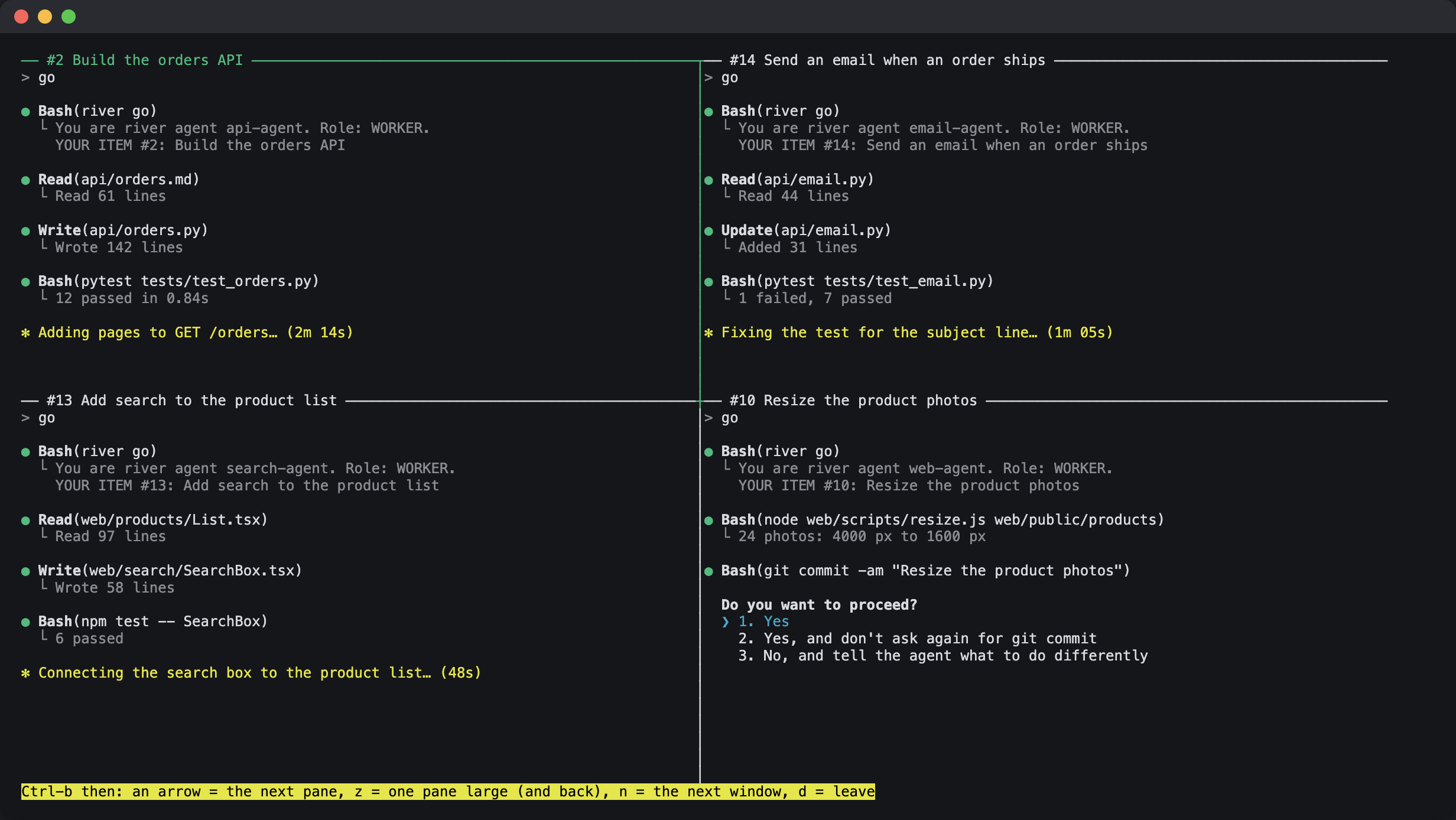Click the '6 passed' result line
Viewport: 1456px width, 820px height.
89,639
